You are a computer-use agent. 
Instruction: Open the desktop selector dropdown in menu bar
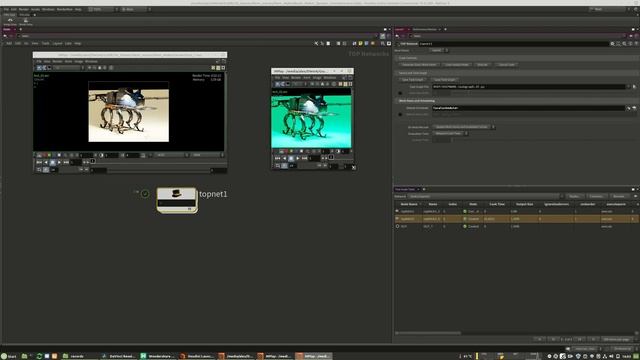pos(103,9)
